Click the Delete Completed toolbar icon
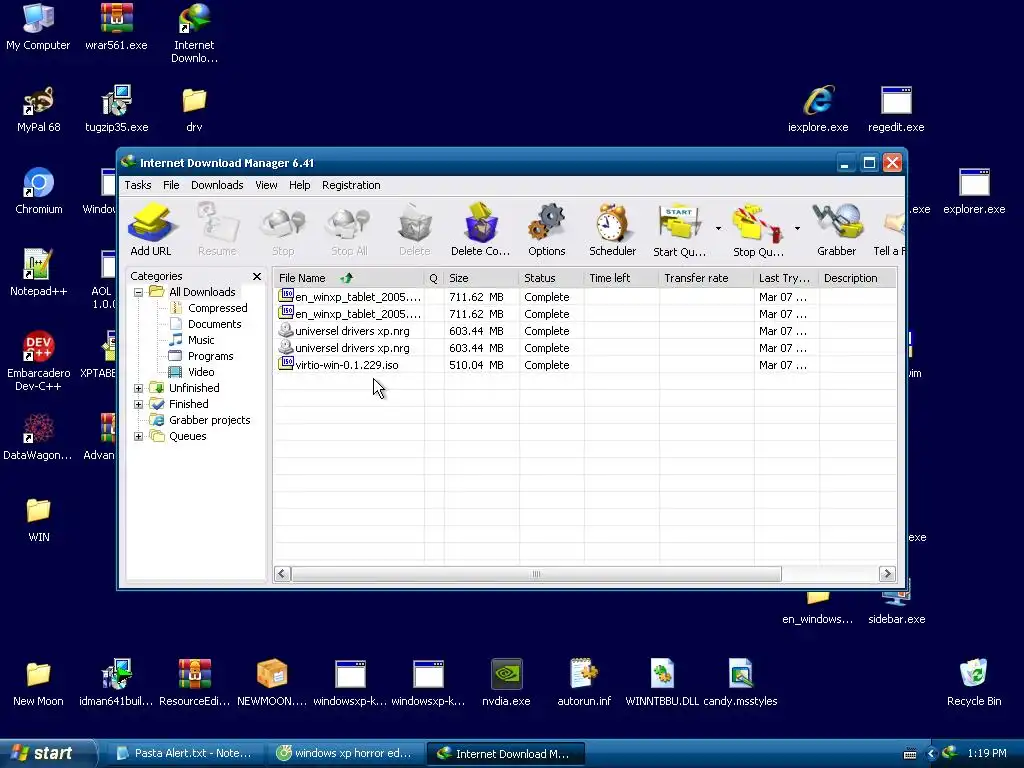1024x768 pixels. point(481,229)
